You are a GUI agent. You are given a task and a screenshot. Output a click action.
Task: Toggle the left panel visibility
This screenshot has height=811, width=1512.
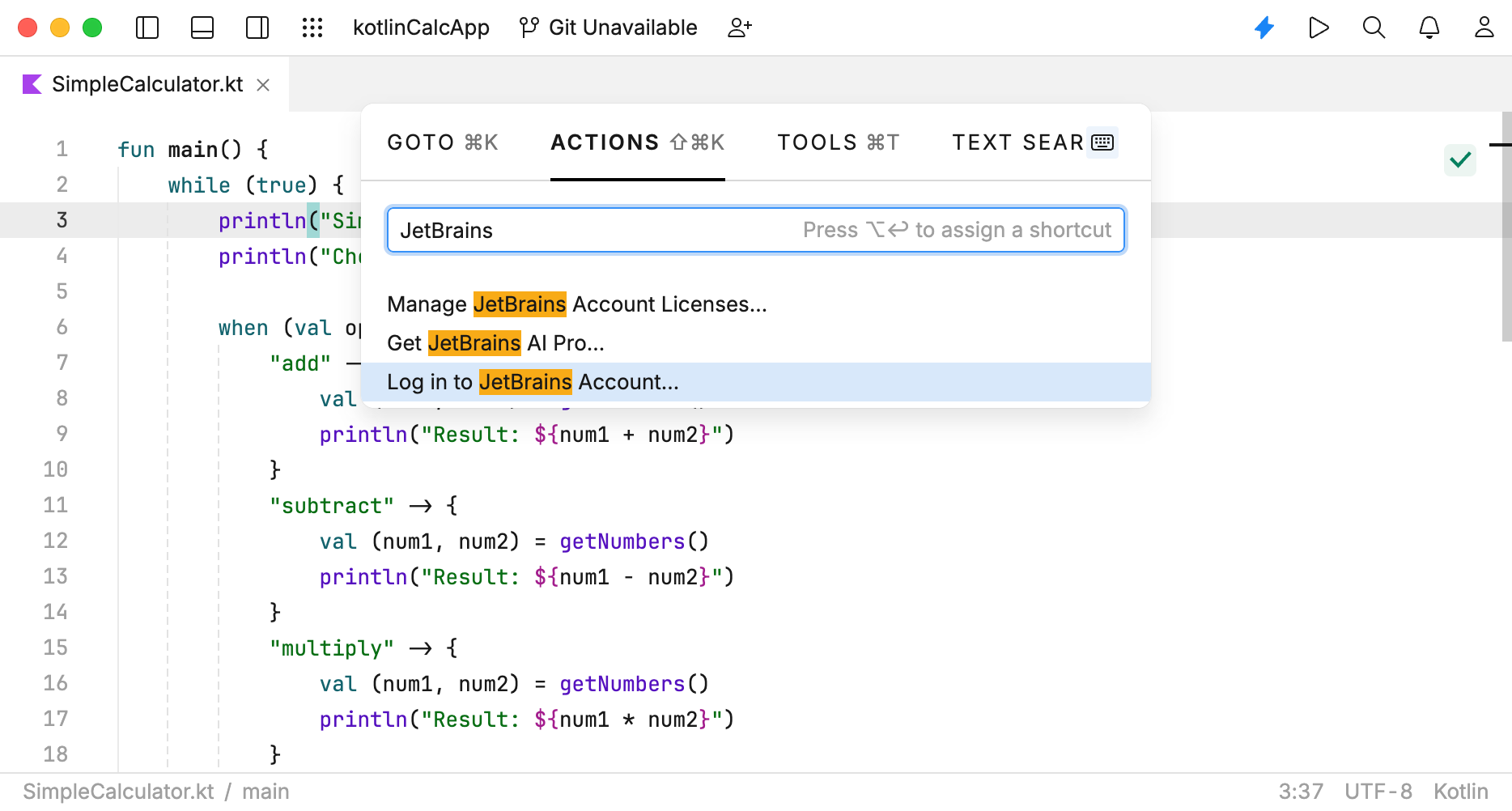147,27
